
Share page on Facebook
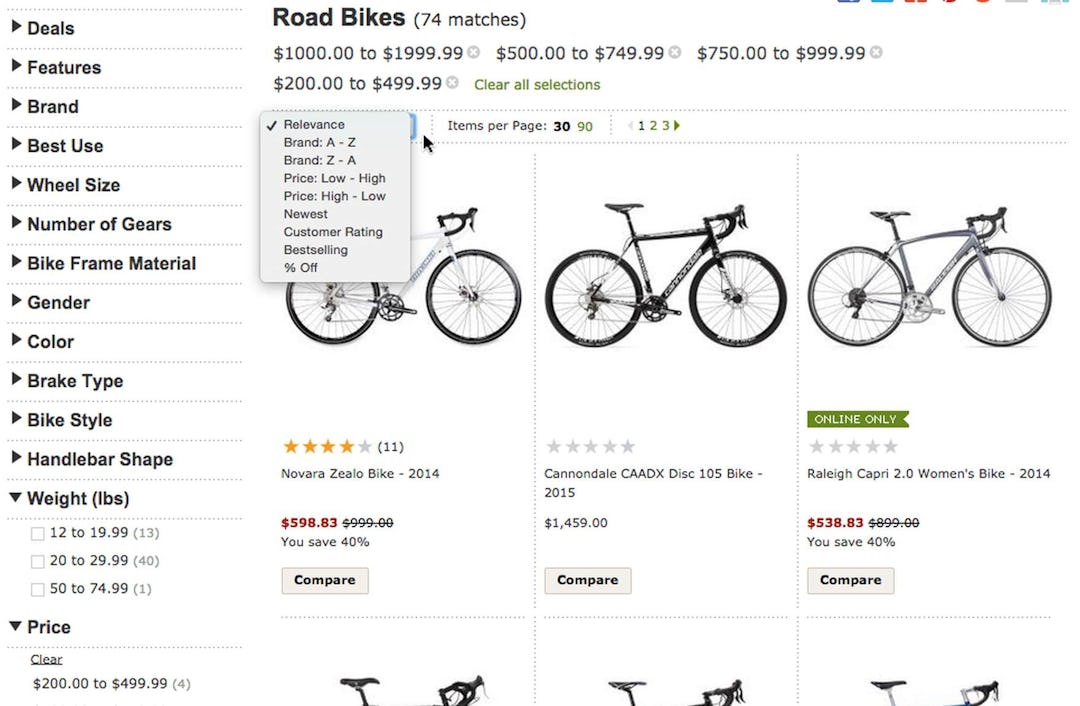(849, 5)
